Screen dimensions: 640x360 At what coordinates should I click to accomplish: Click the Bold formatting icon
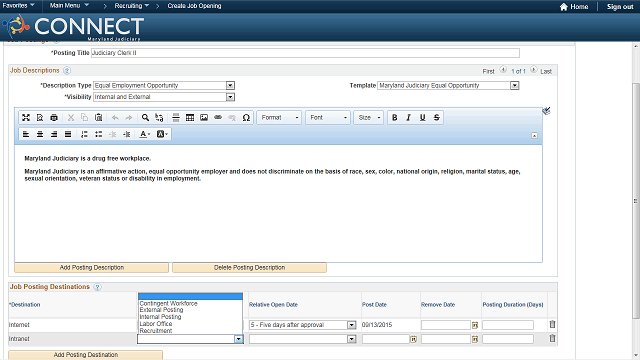click(x=394, y=118)
